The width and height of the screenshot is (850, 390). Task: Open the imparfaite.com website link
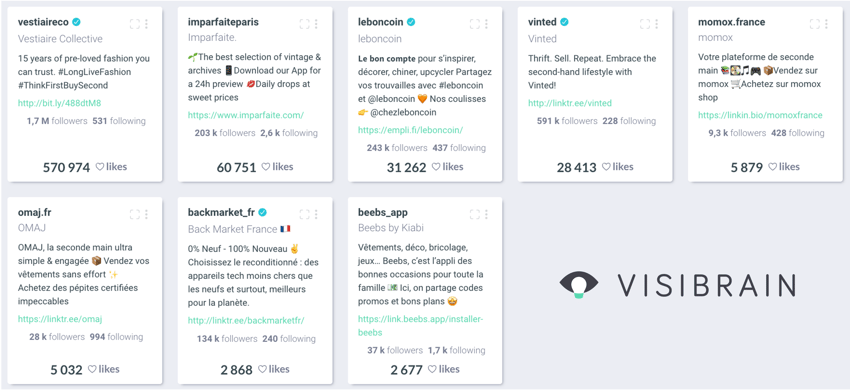click(246, 115)
